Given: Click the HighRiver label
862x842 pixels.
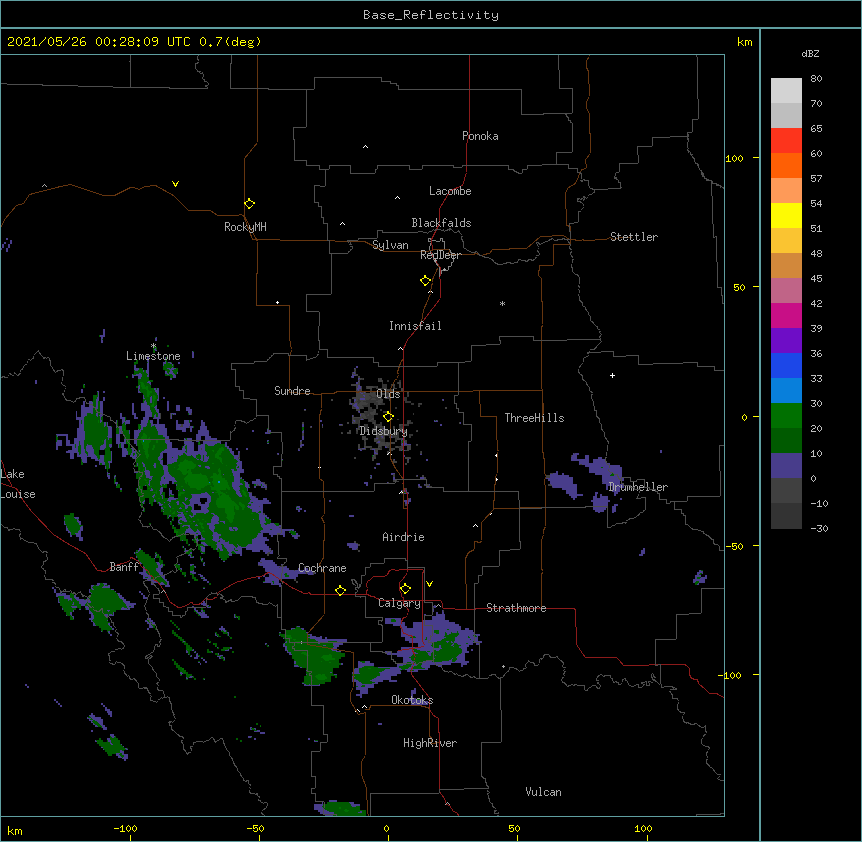Looking at the screenshot, I should pyautogui.click(x=430, y=743).
